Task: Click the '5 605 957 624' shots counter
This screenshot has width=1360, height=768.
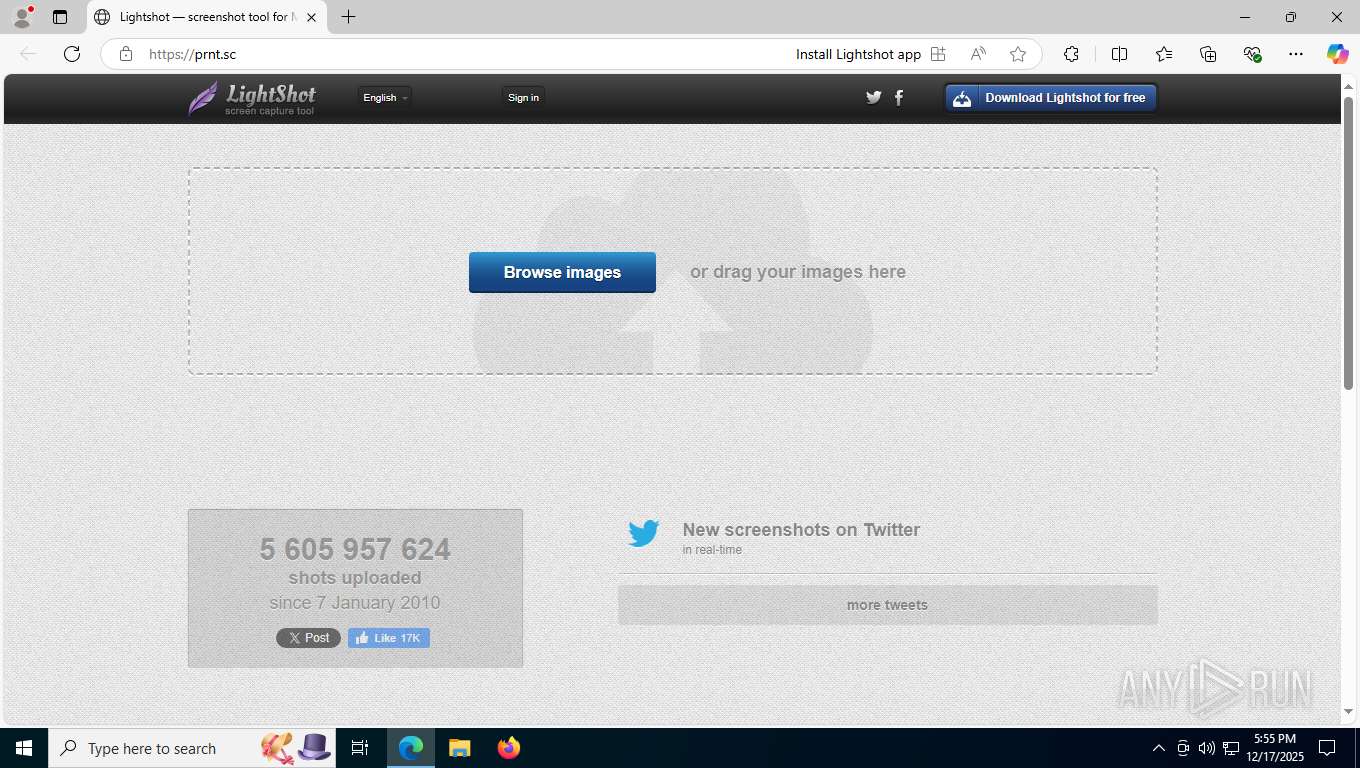Action: 355,549
